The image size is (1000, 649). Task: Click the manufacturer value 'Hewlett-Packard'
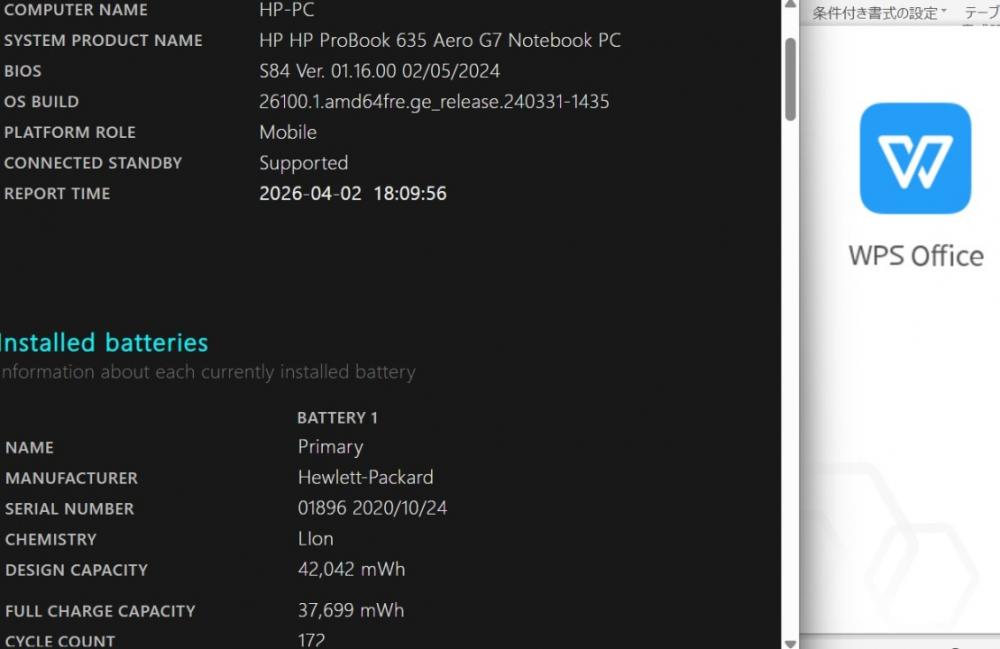point(365,477)
